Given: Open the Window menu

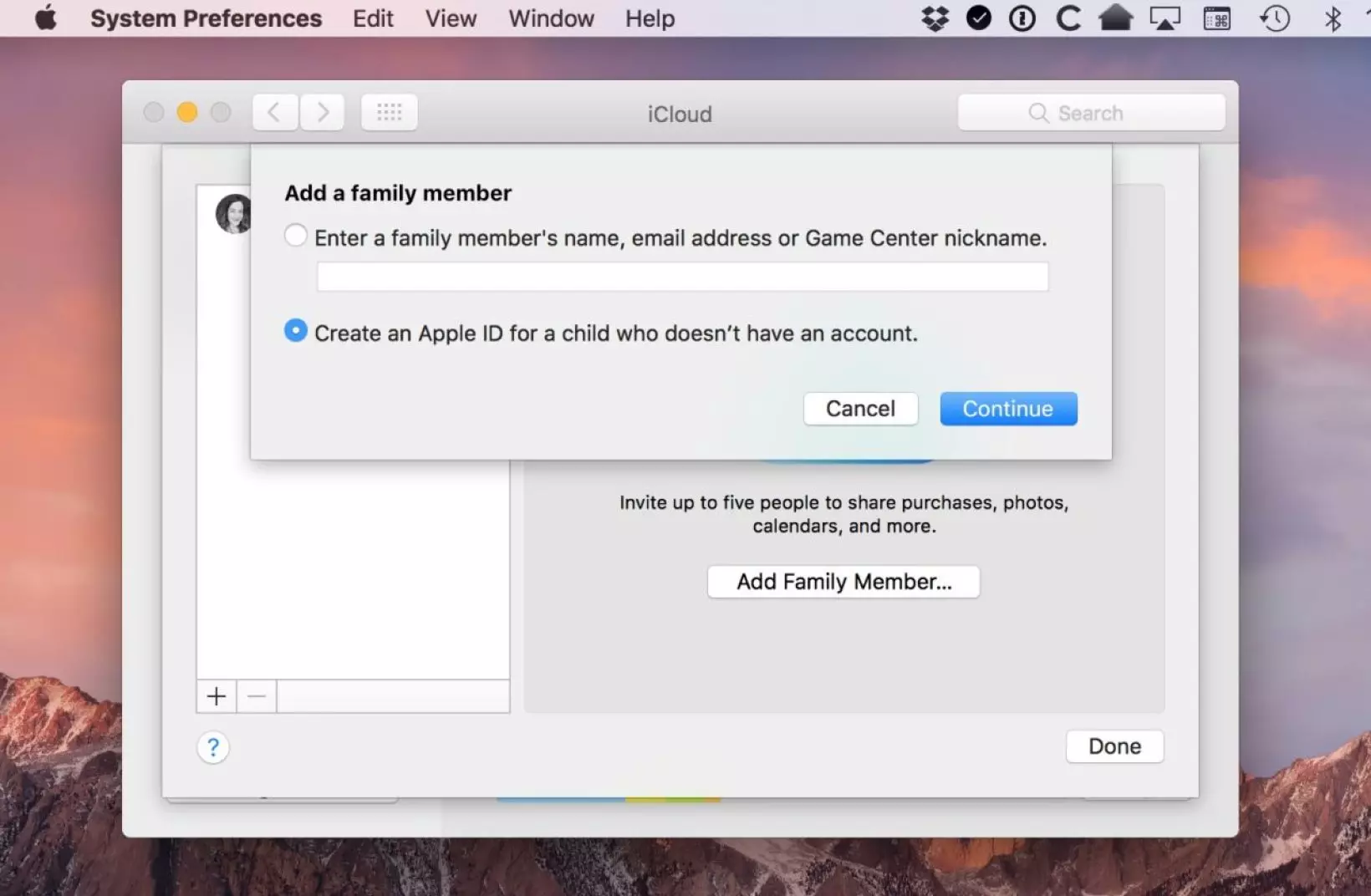Looking at the screenshot, I should pyautogui.click(x=551, y=18).
